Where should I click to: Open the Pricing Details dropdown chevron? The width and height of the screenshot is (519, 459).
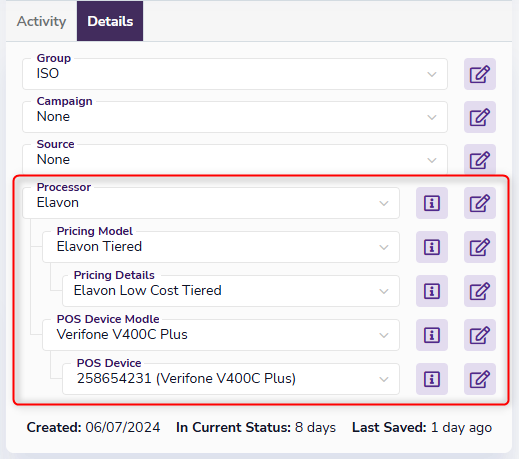(x=384, y=291)
